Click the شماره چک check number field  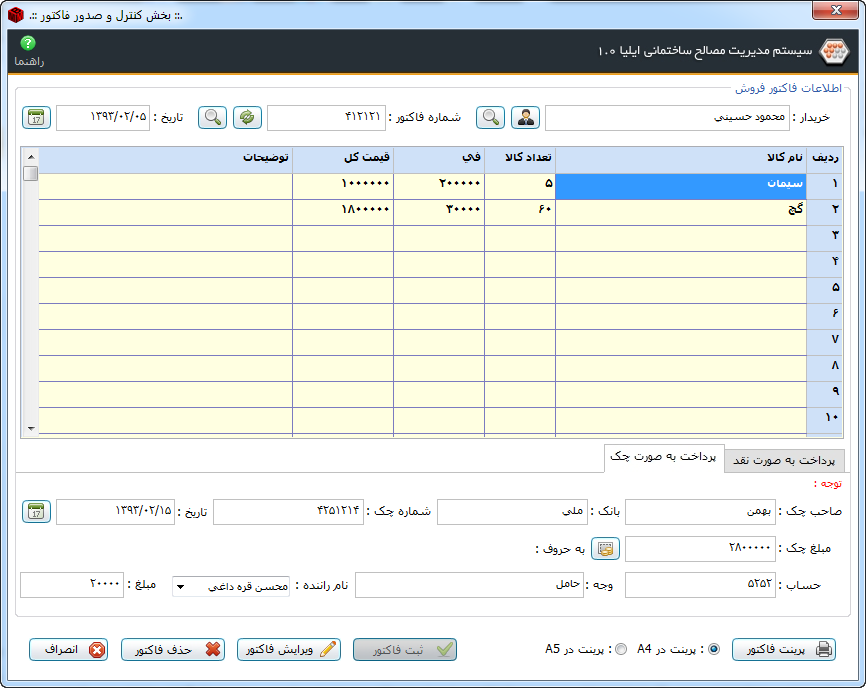coord(288,512)
